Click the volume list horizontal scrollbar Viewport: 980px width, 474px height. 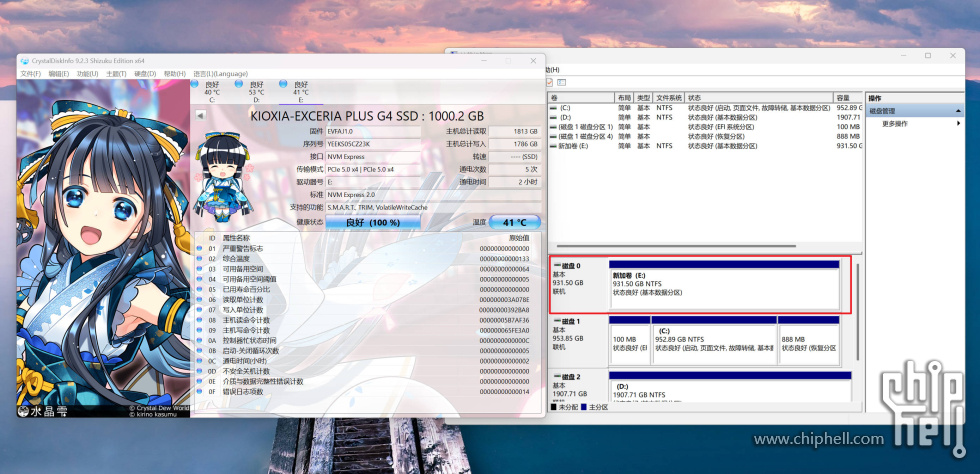click(676, 246)
